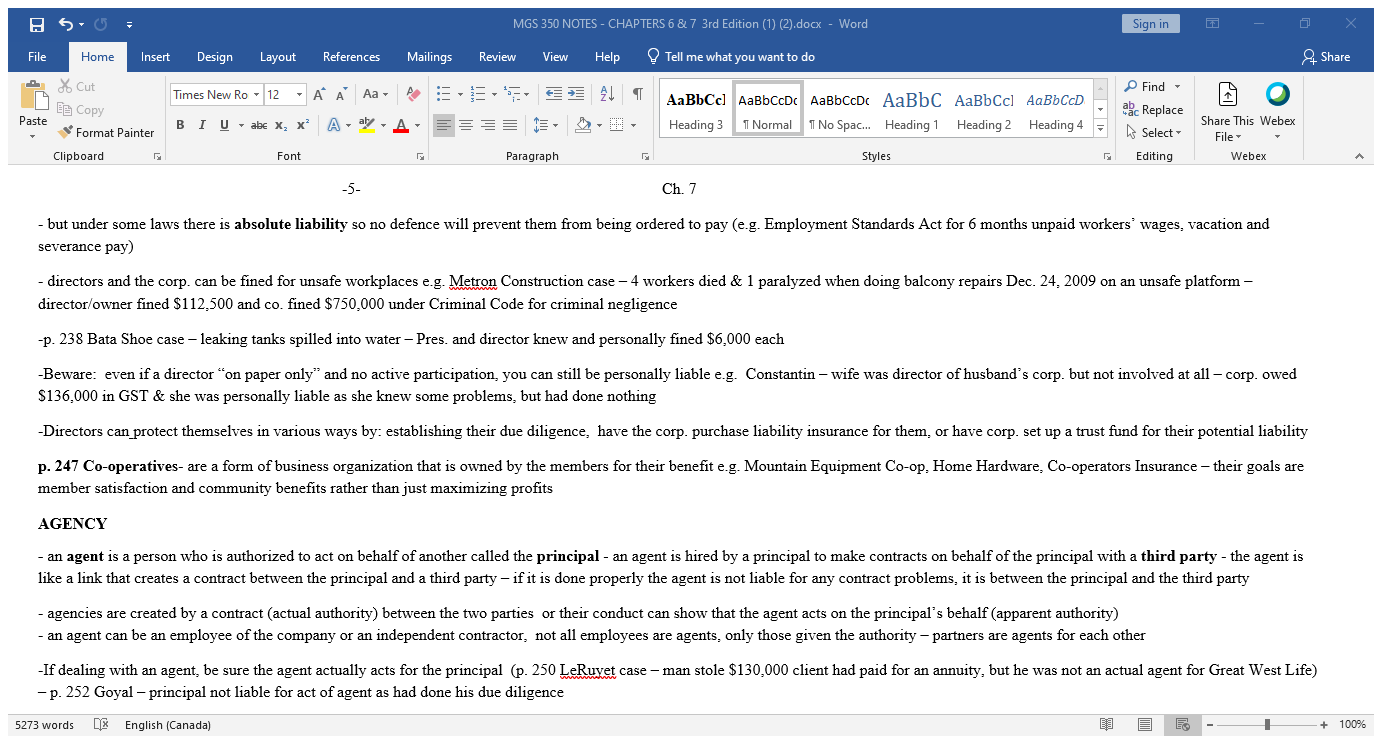The width and height of the screenshot is (1382, 744).
Task: Increase the font size
Action: coord(319,95)
